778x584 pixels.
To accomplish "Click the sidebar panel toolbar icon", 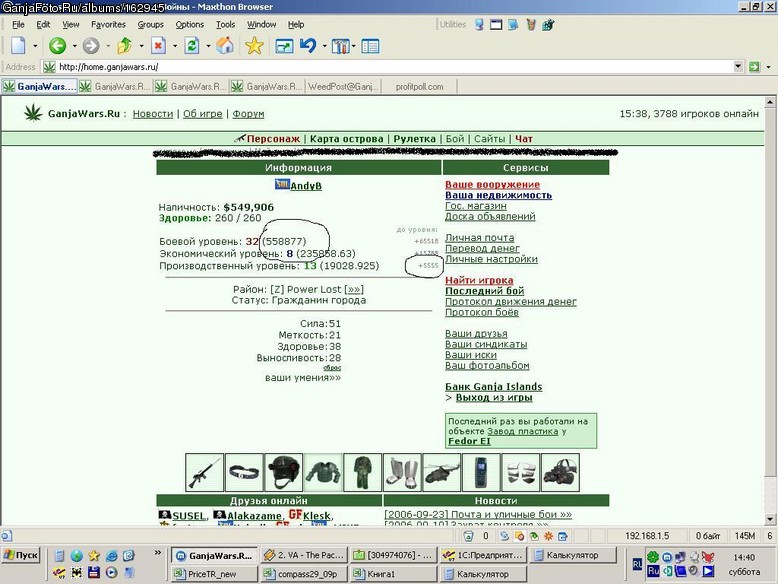I will [x=370, y=47].
